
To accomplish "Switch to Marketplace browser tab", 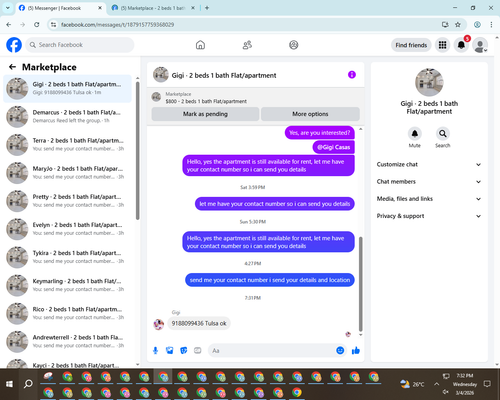I will 153,8.
